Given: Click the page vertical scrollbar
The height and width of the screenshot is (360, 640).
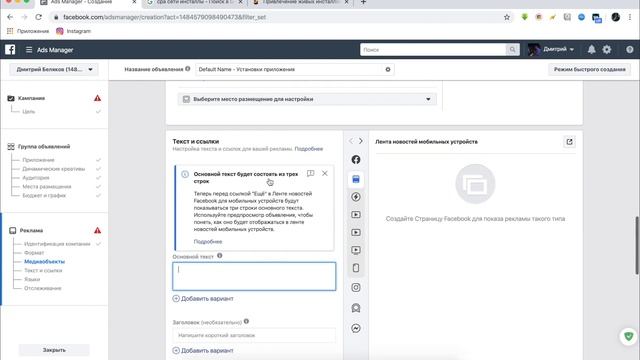Looking at the screenshot, I should (637, 245).
